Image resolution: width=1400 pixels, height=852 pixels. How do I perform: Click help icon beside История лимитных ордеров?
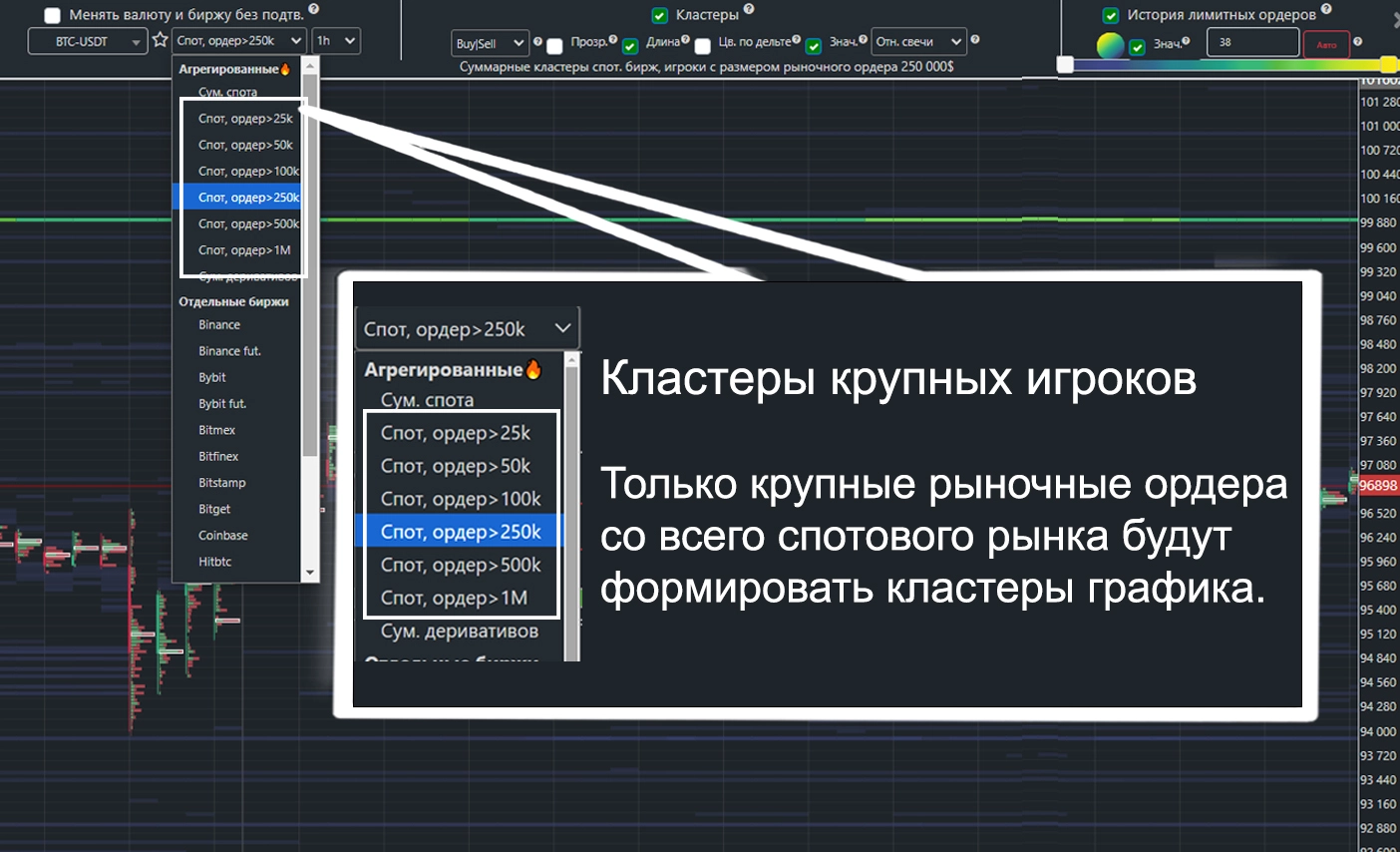pos(1326,9)
